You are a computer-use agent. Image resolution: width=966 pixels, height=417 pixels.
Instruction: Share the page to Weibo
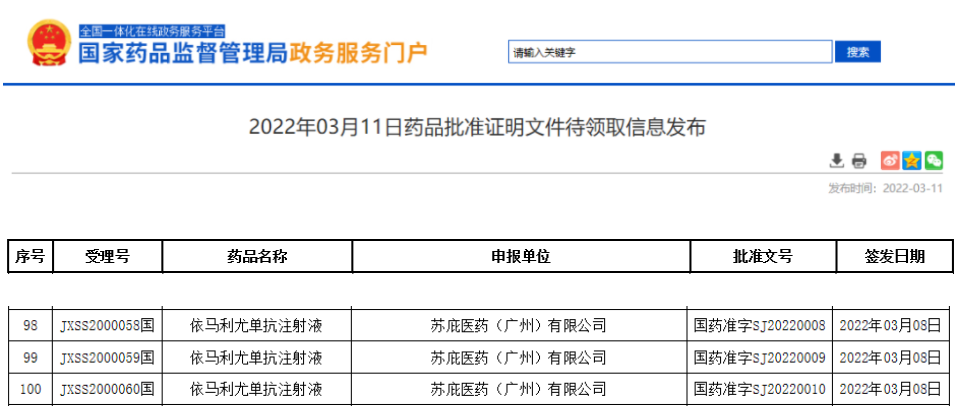(889, 161)
